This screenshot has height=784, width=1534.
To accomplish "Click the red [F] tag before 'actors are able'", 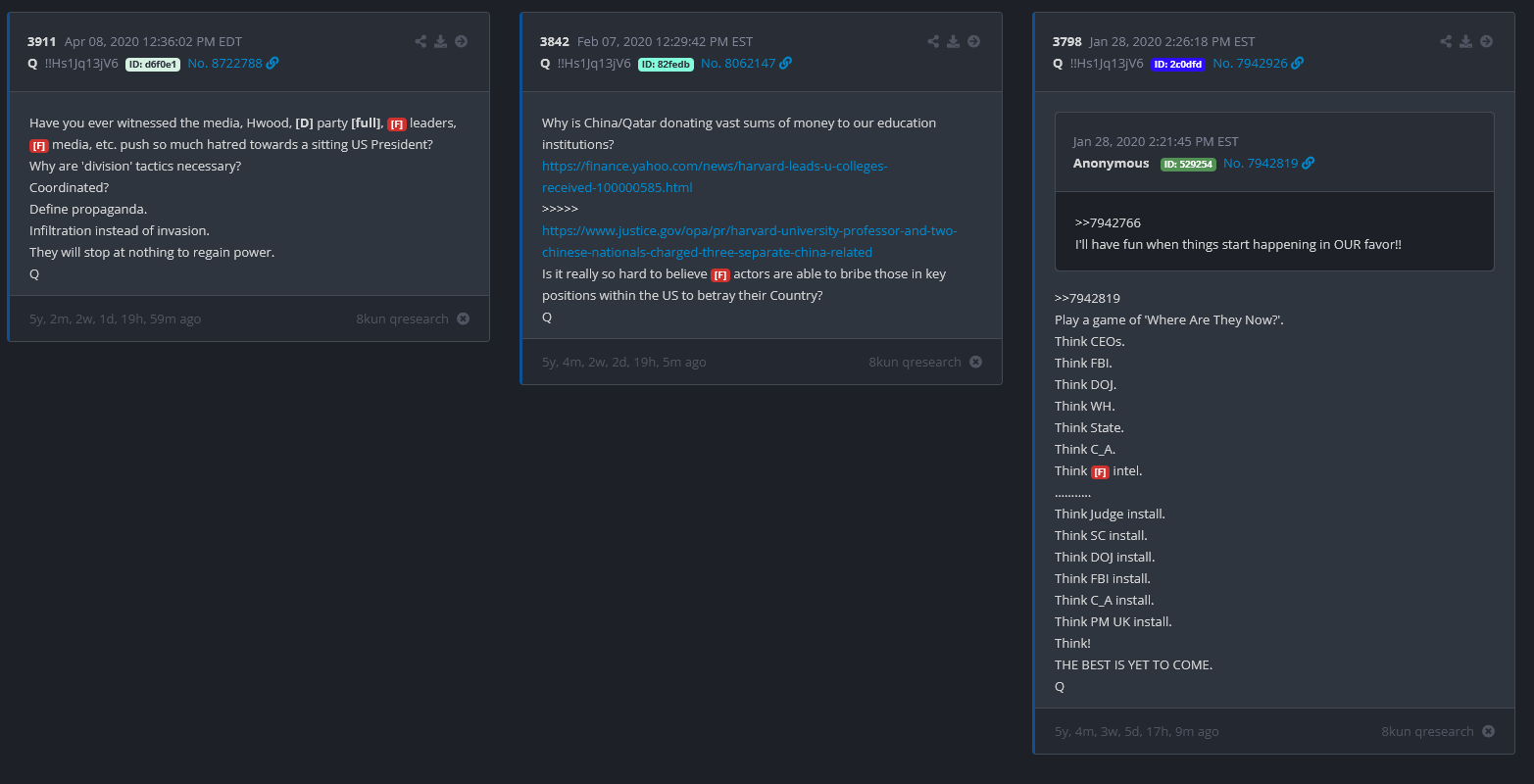I will 720,274.
